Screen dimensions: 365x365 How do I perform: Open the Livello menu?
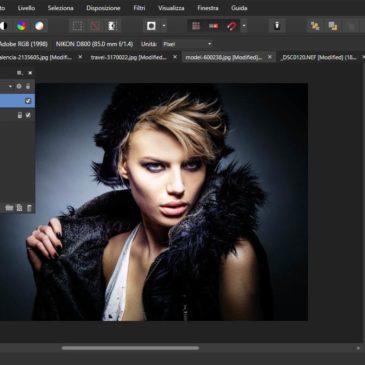coord(26,8)
